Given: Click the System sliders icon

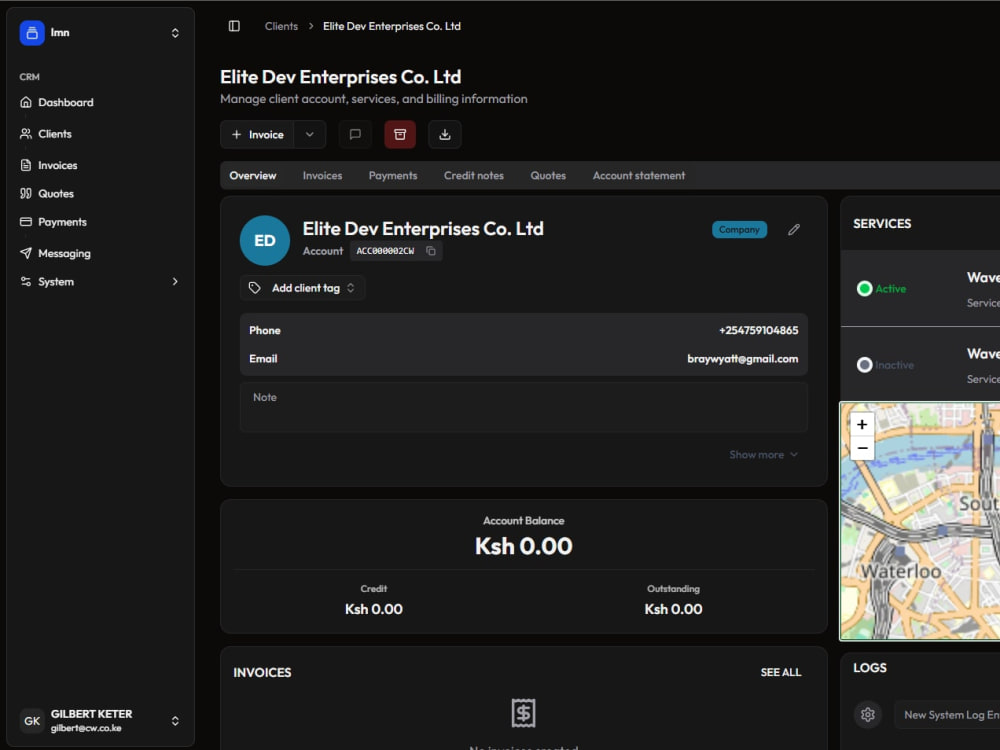Looking at the screenshot, I should (x=26, y=281).
